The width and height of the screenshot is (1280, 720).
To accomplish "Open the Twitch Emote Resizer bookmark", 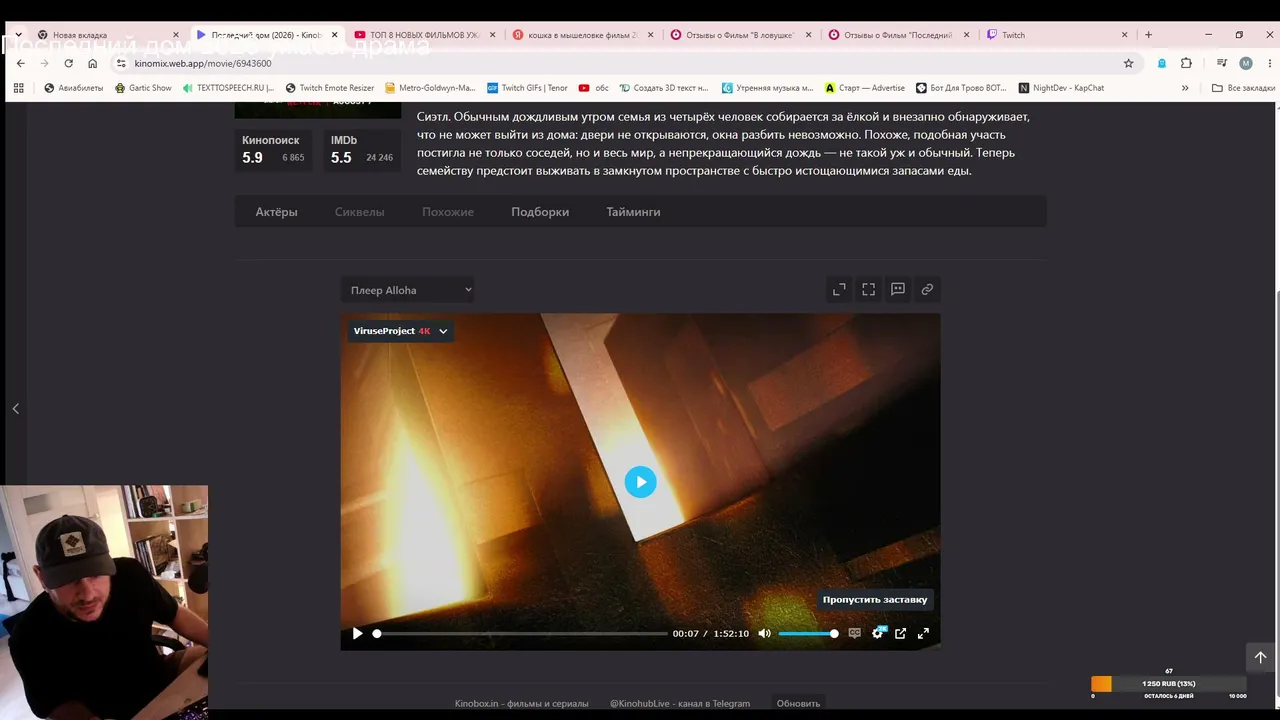I will (x=330, y=88).
